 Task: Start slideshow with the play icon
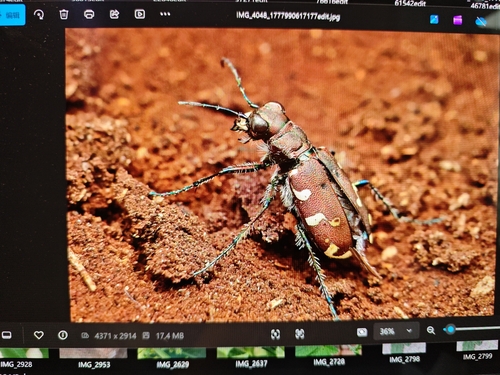point(140,14)
